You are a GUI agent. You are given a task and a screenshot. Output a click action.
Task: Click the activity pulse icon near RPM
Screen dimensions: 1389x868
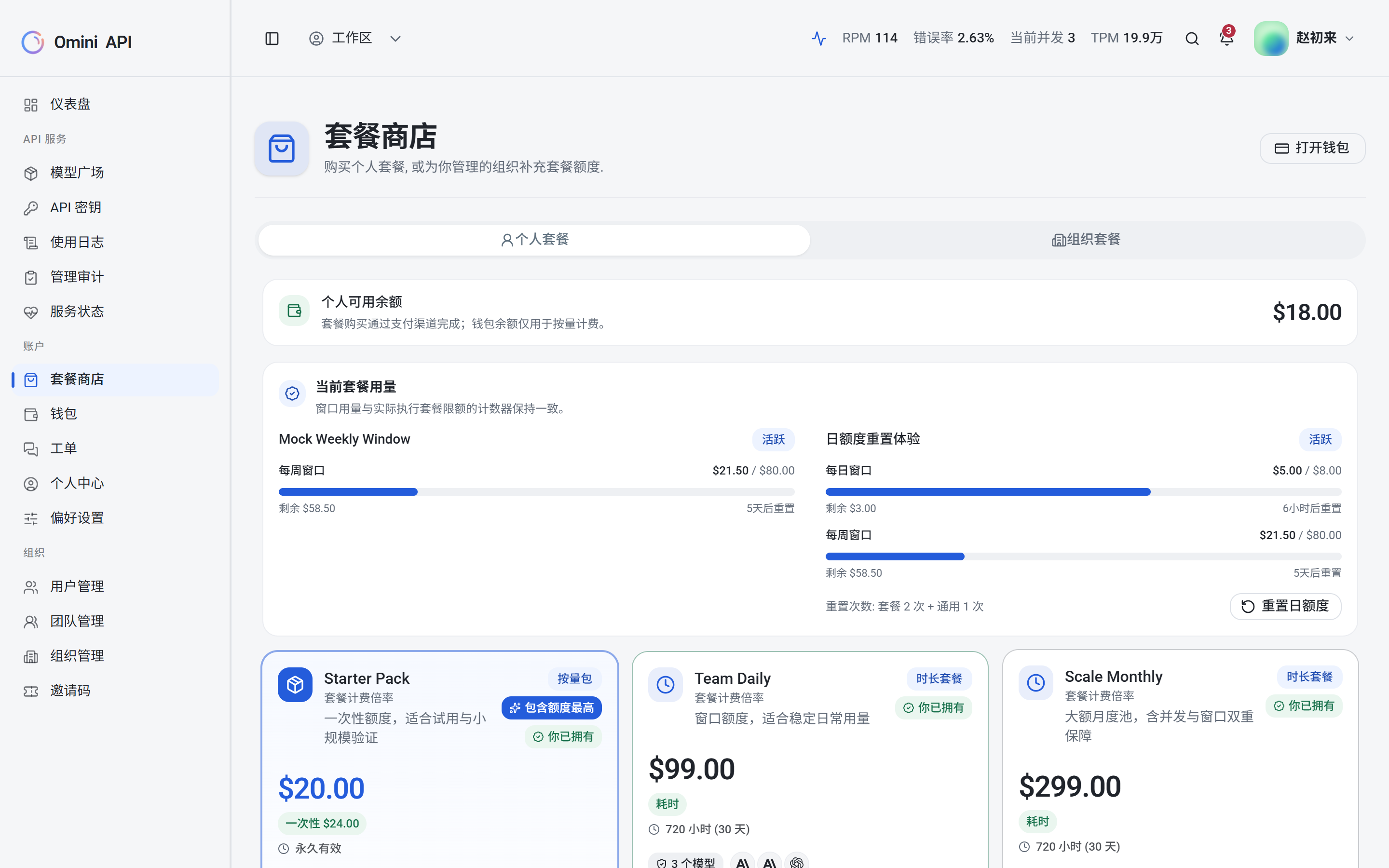pos(819,39)
